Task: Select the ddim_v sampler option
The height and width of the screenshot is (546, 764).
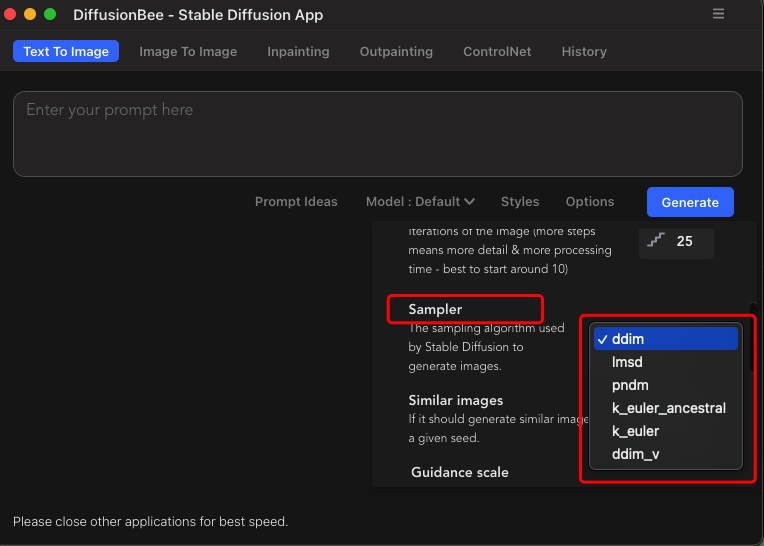Action: click(666, 453)
